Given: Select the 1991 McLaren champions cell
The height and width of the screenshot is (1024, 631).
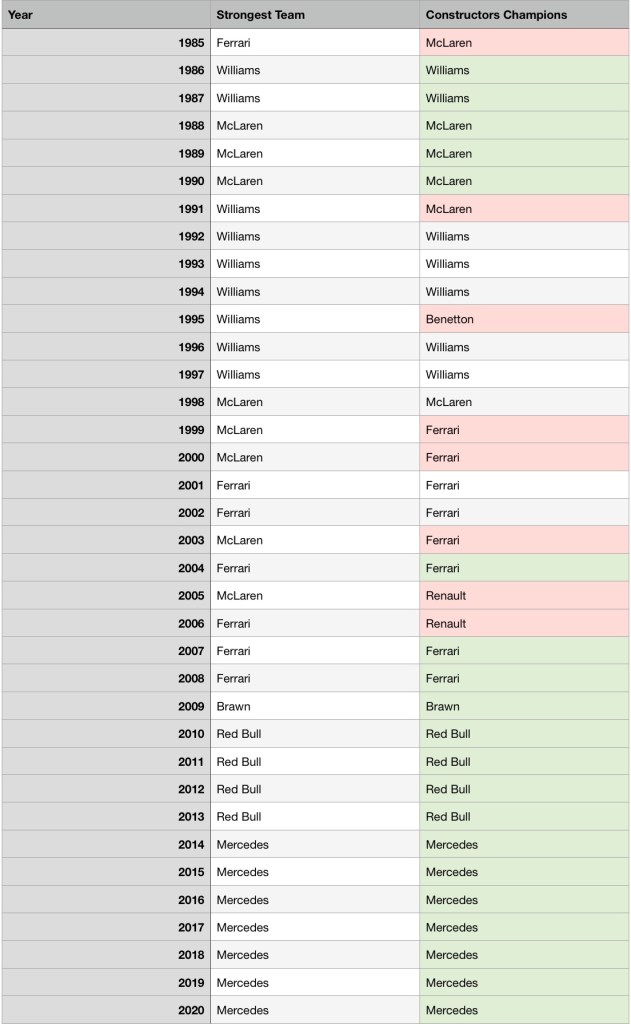Looking at the screenshot, I should 524,209.
